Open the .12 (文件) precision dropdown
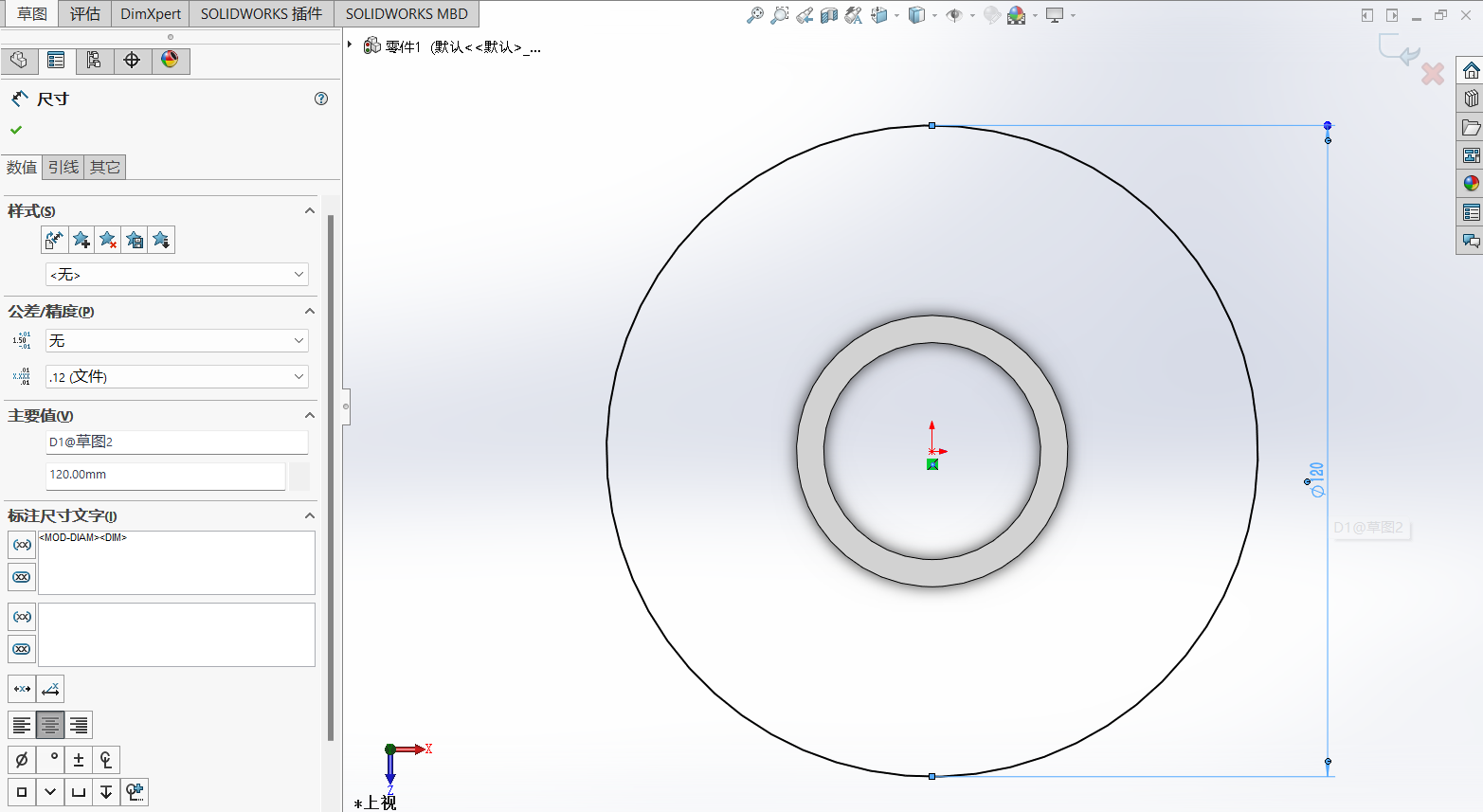The height and width of the screenshot is (812, 1483). (177, 377)
